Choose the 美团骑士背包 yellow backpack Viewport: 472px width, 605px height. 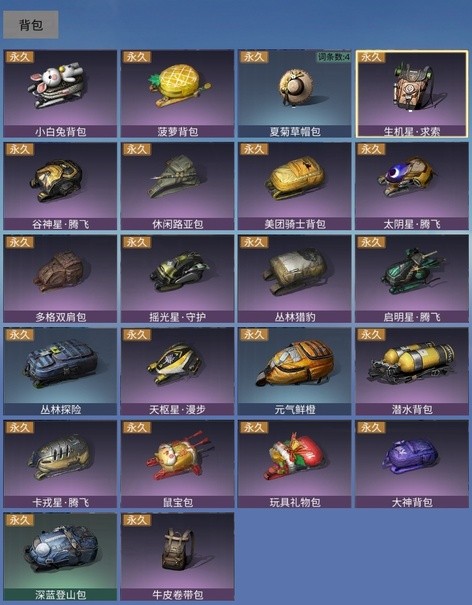295,186
